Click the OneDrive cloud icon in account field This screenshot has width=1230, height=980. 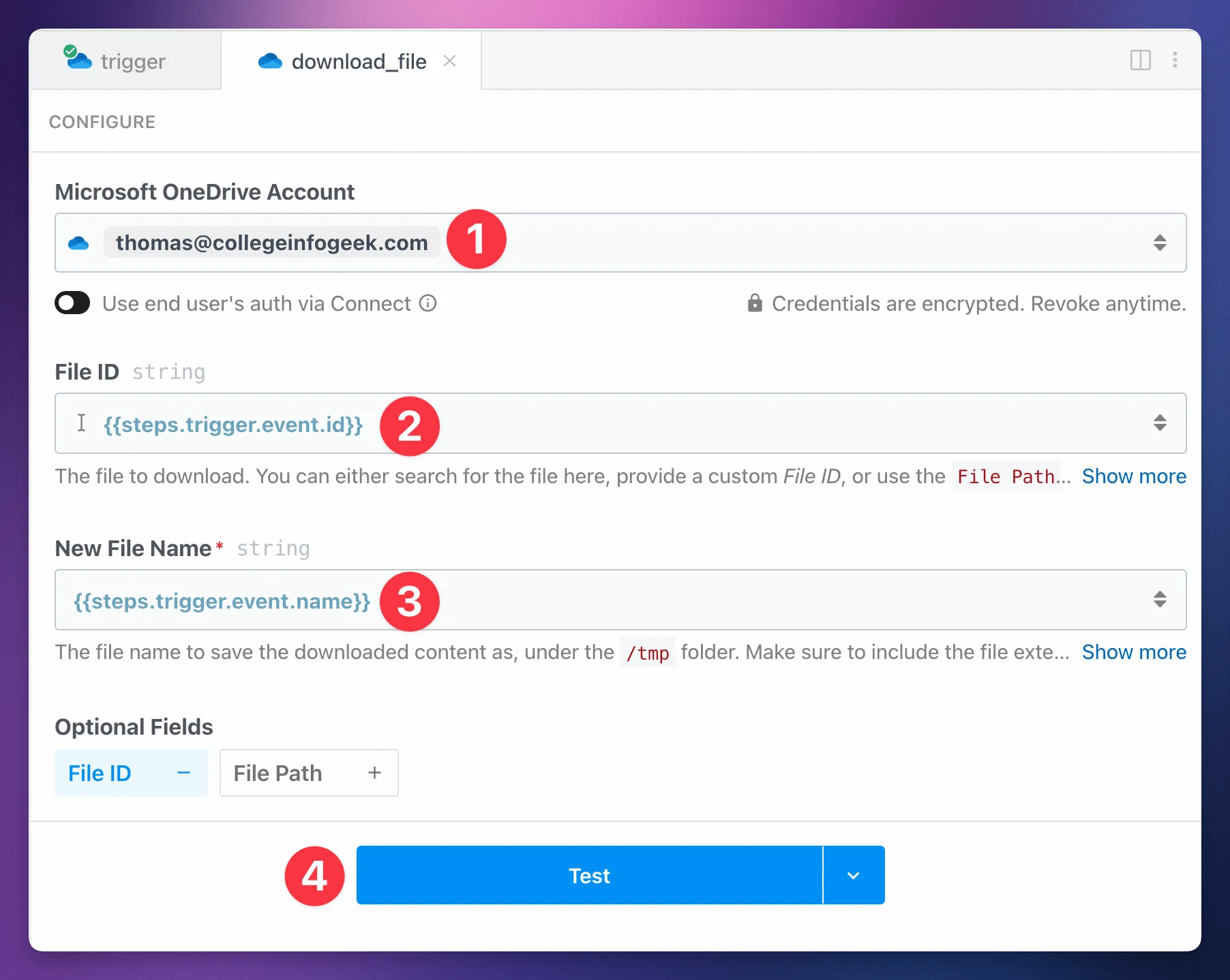click(78, 243)
